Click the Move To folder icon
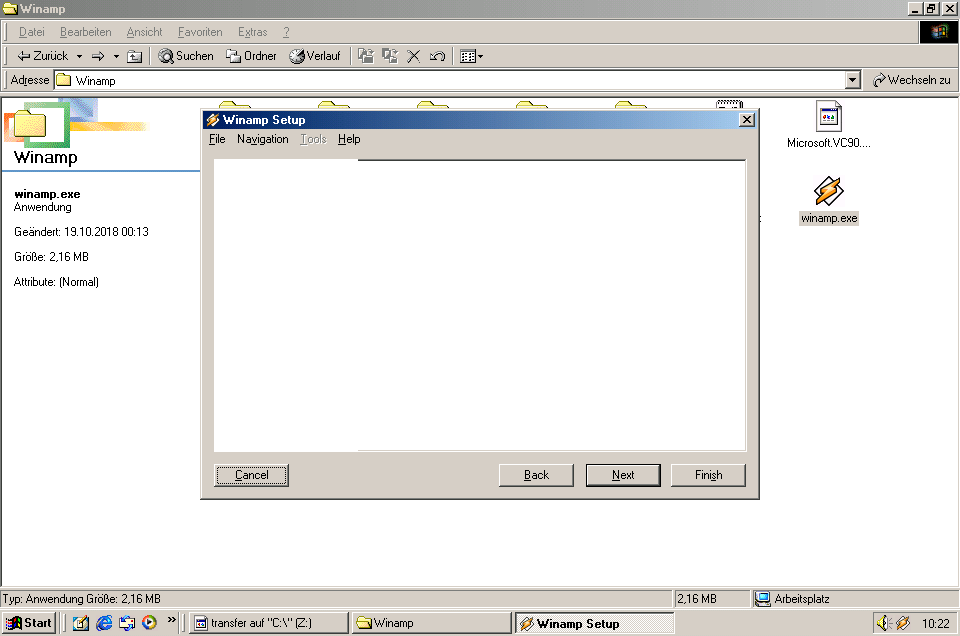 click(x=366, y=56)
